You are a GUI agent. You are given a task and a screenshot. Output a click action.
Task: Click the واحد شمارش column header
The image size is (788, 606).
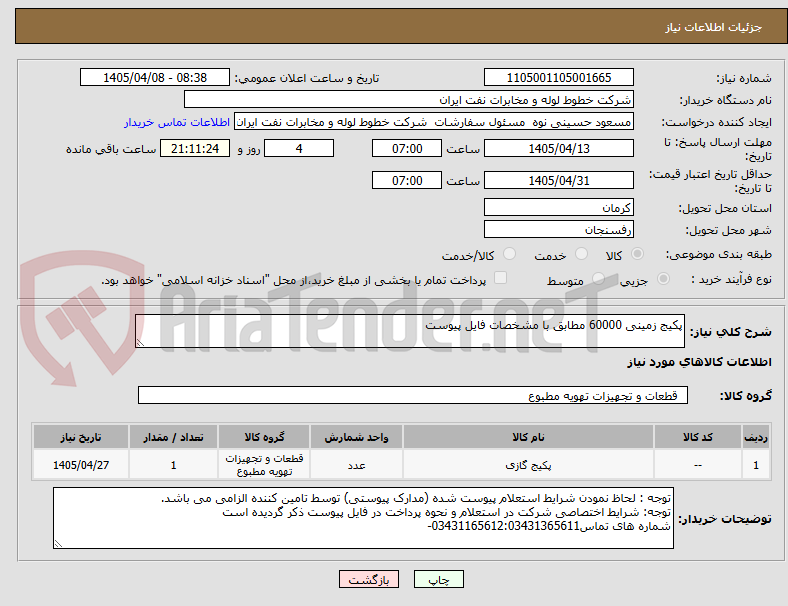point(356,437)
